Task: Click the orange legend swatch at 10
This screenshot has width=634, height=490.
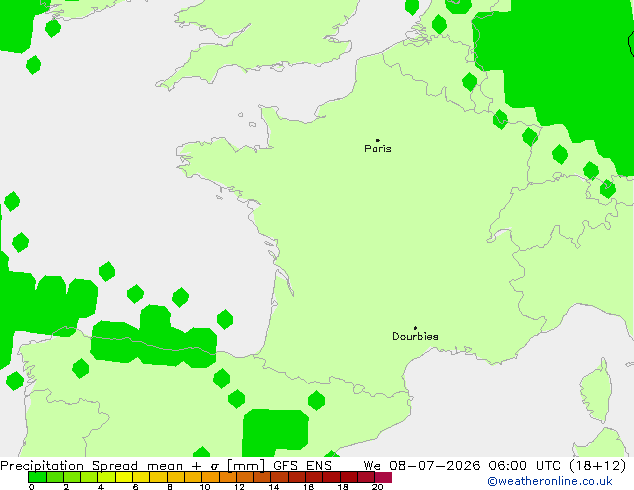Action: pos(211,477)
